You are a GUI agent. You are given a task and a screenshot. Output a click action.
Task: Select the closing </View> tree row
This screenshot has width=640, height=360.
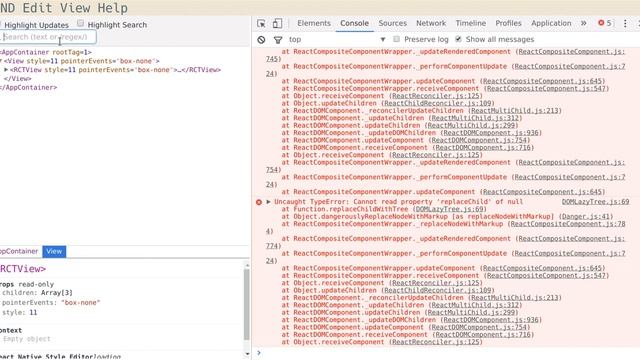tap(18, 79)
